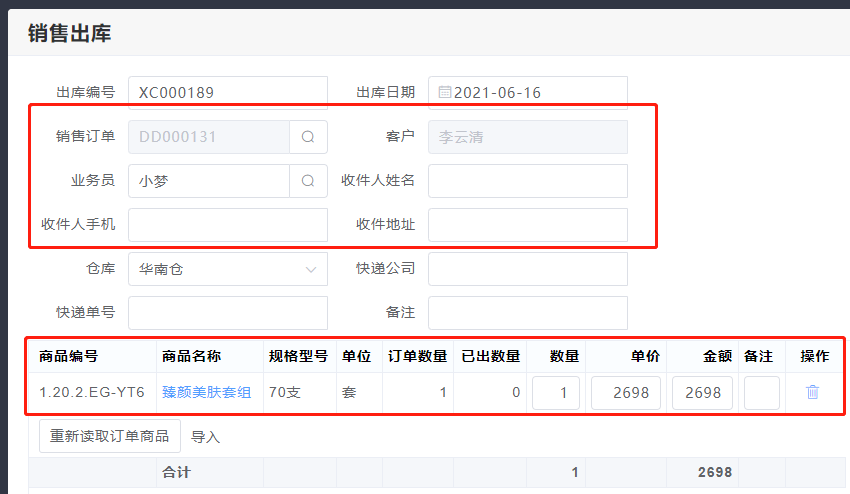Click the 备注 input in the product row

coord(761,393)
